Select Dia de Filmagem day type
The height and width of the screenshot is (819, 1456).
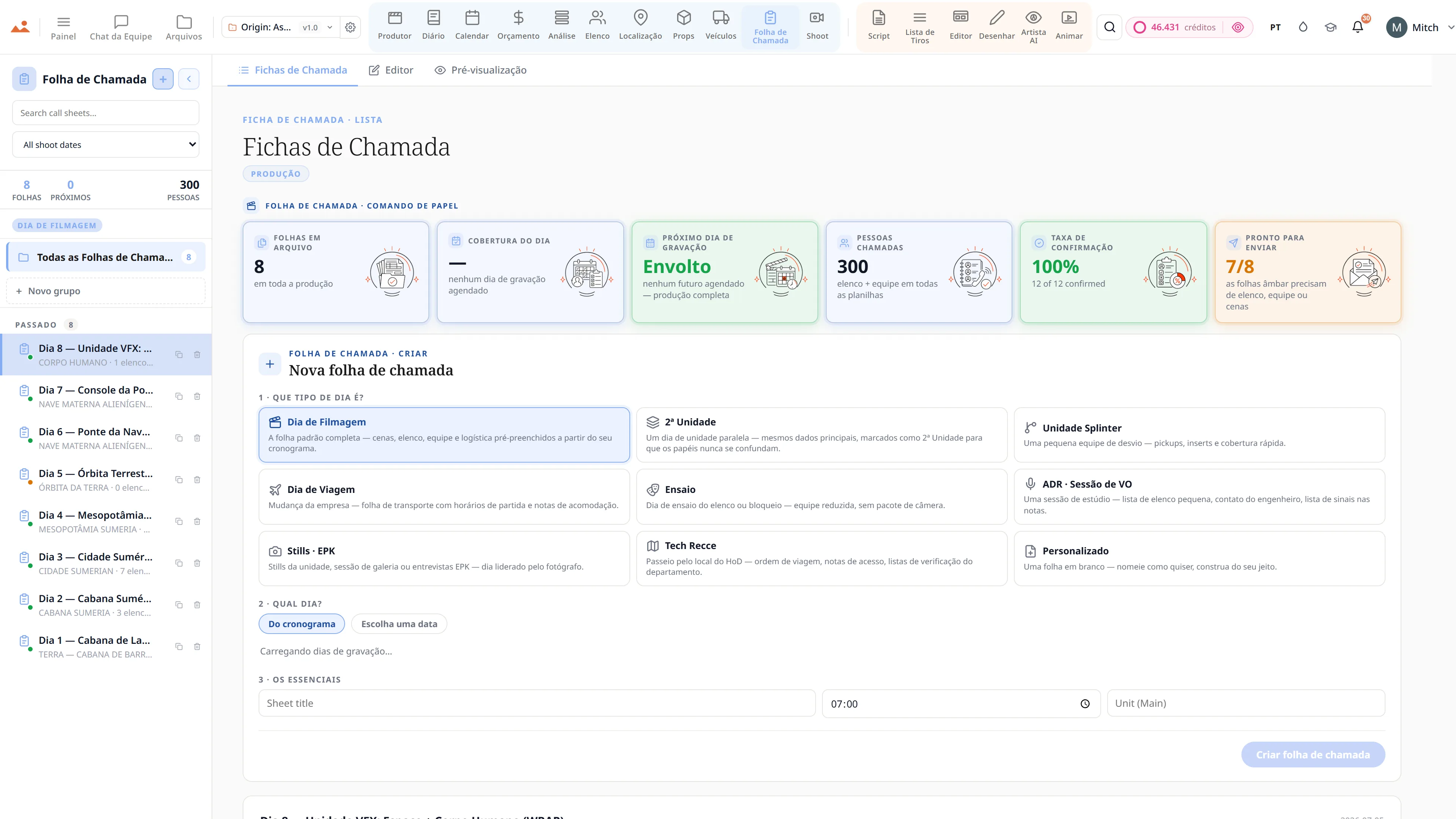point(444,435)
